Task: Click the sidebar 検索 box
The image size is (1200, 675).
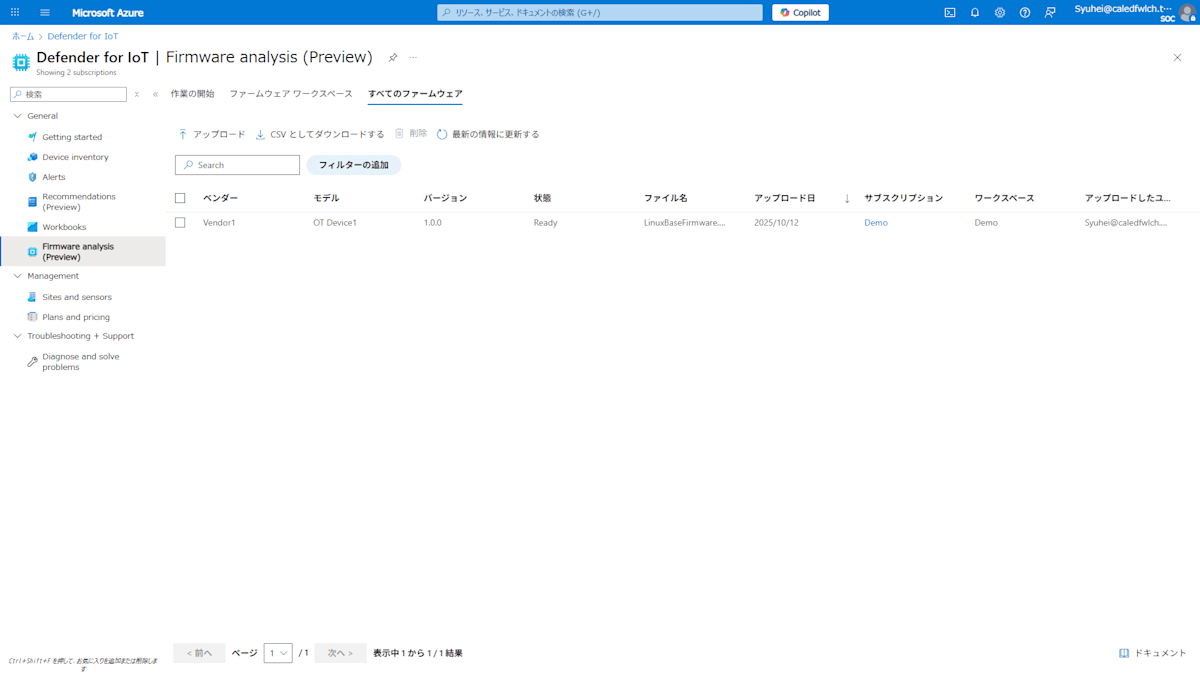Action: pos(68,94)
